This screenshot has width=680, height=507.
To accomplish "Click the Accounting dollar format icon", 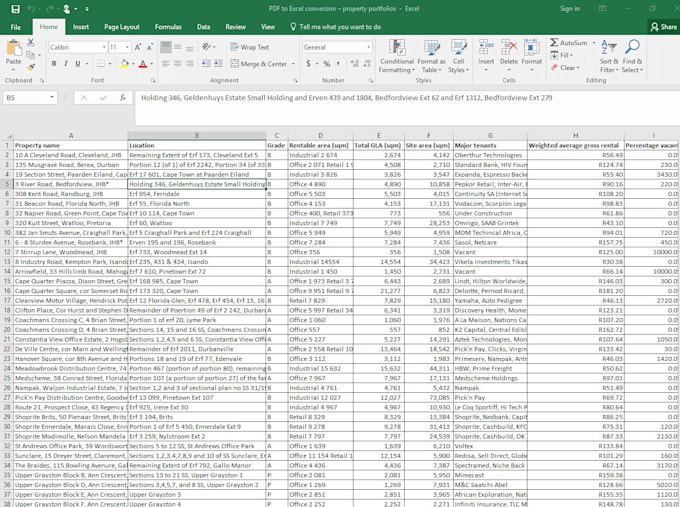I will pyautogui.click(x=308, y=64).
